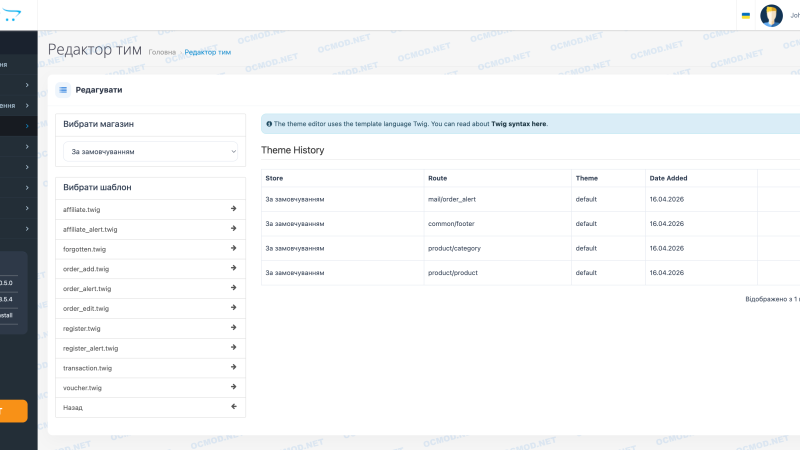Click the Theme History heading
Viewport: 800px width, 450px height.
click(292, 151)
